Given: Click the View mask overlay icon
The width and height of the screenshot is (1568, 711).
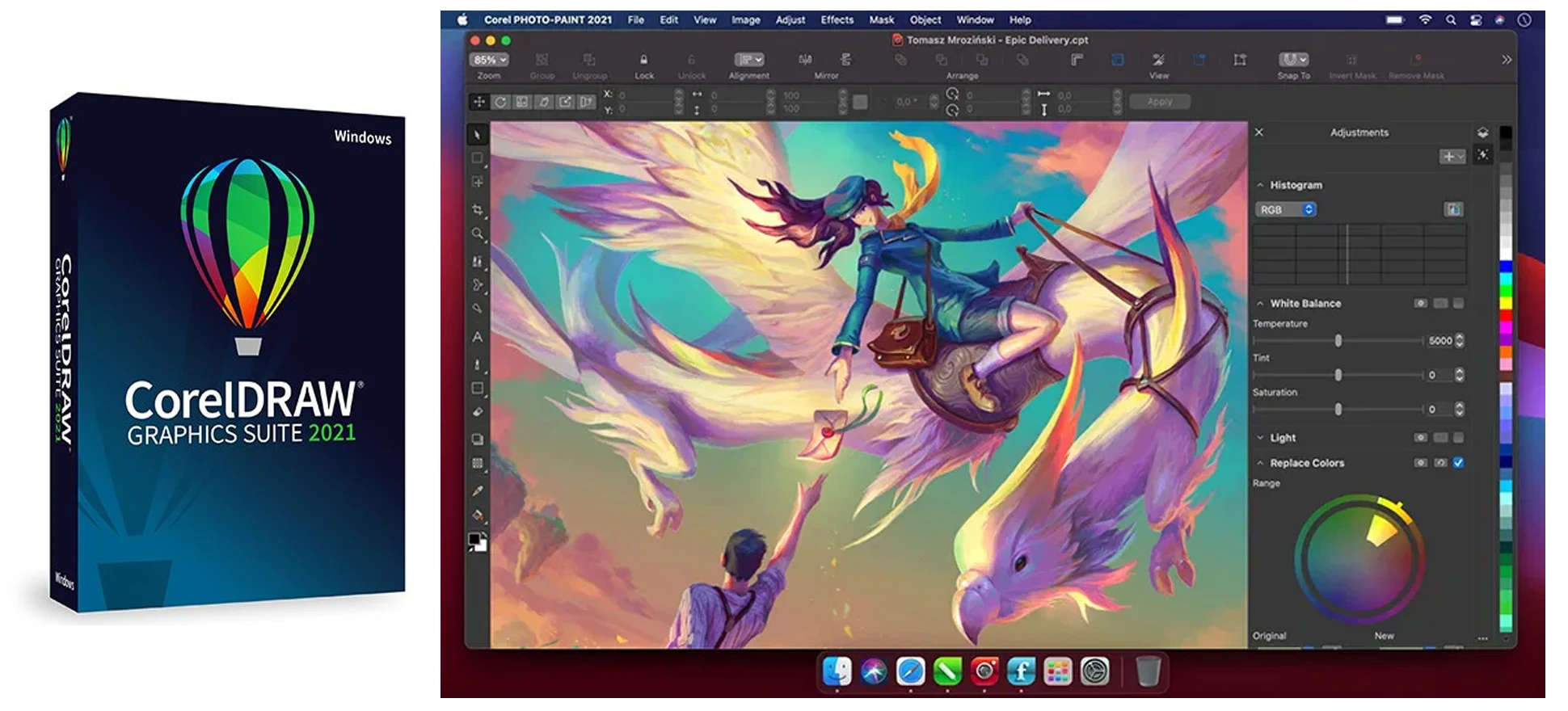Looking at the screenshot, I should (x=1158, y=59).
